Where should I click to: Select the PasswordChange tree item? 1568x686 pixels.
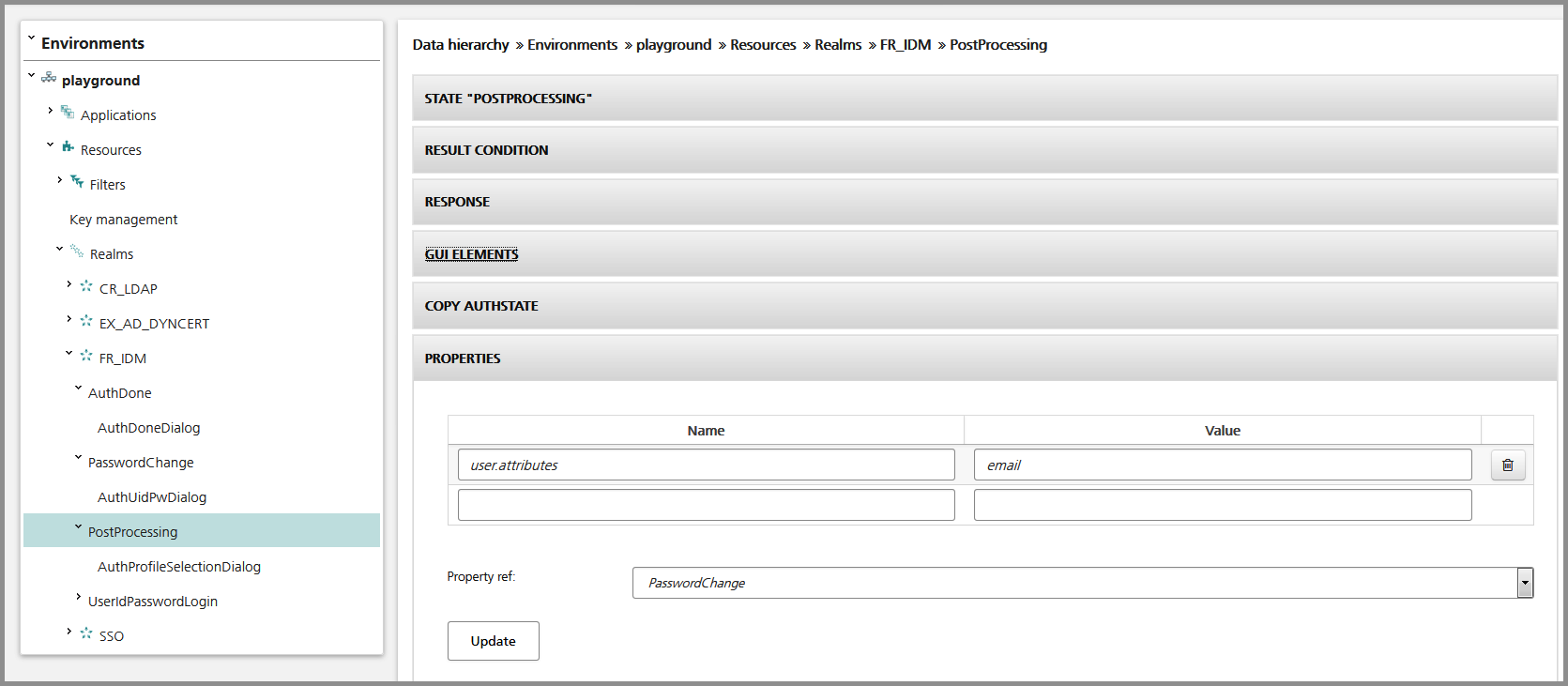[141, 463]
